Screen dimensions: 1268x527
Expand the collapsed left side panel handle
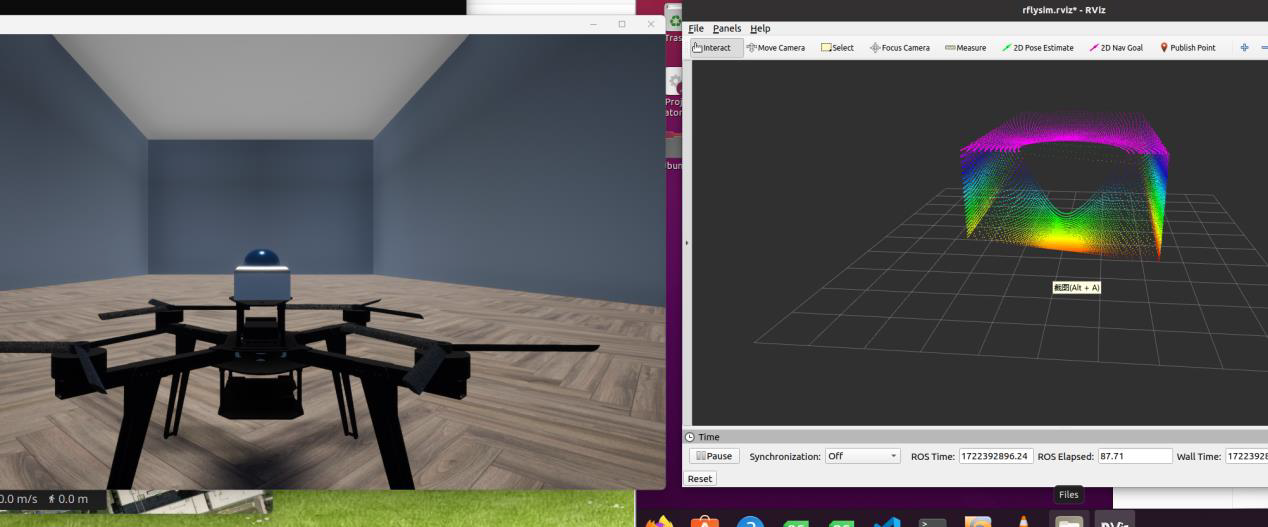(x=686, y=243)
